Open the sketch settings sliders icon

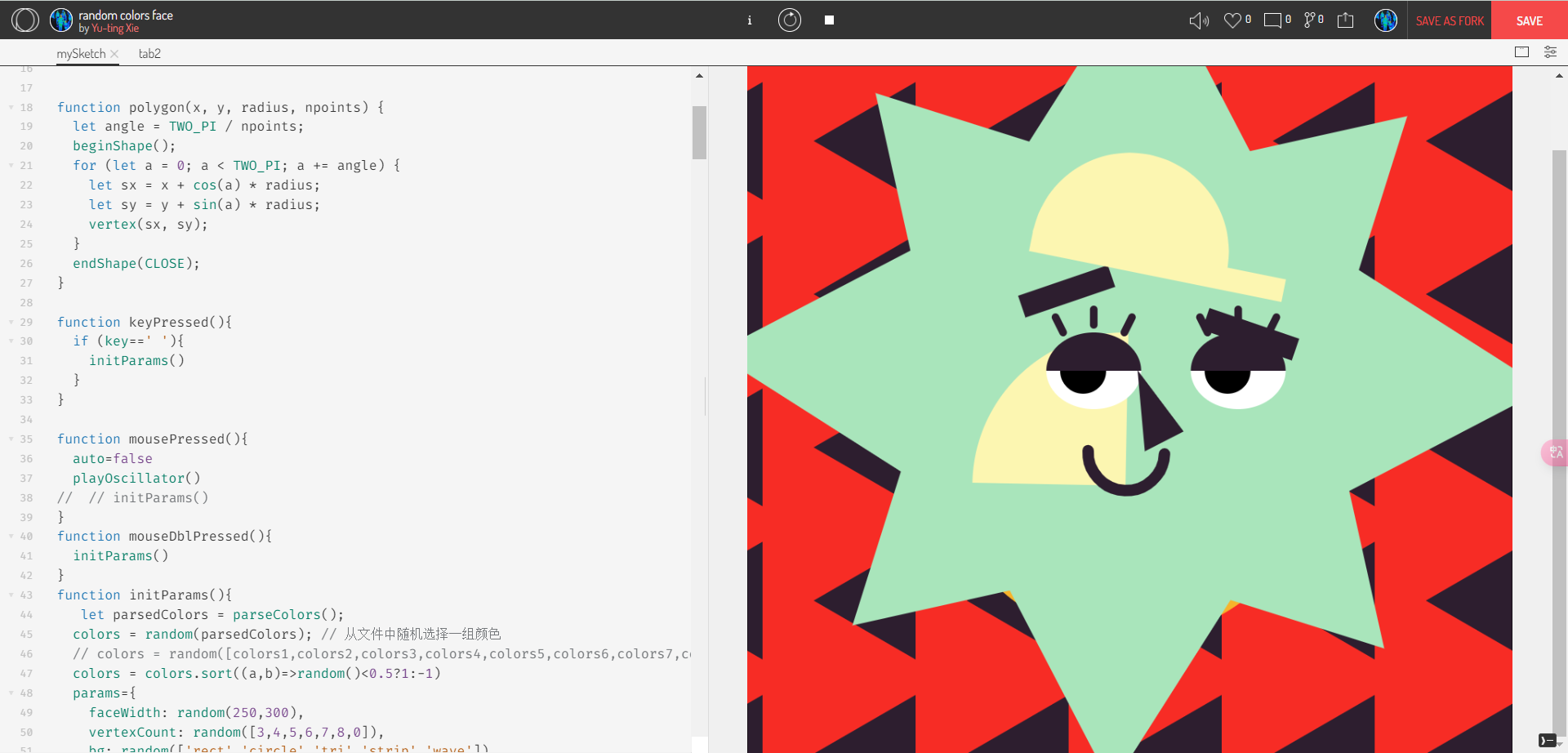(x=1549, y=52)
